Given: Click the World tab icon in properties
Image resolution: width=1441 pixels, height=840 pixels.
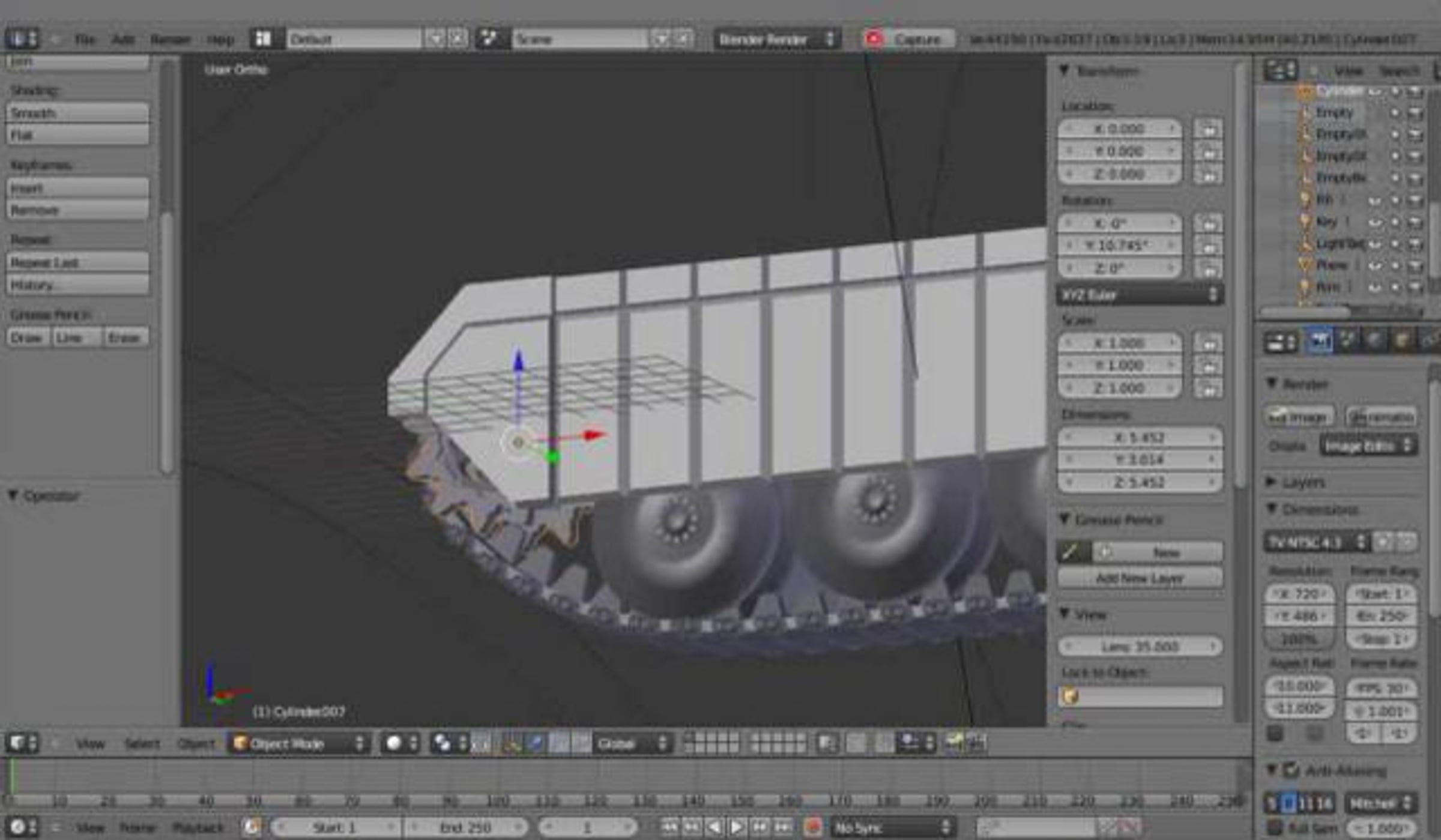Looking at the screenshot, I should point(1374,341).
